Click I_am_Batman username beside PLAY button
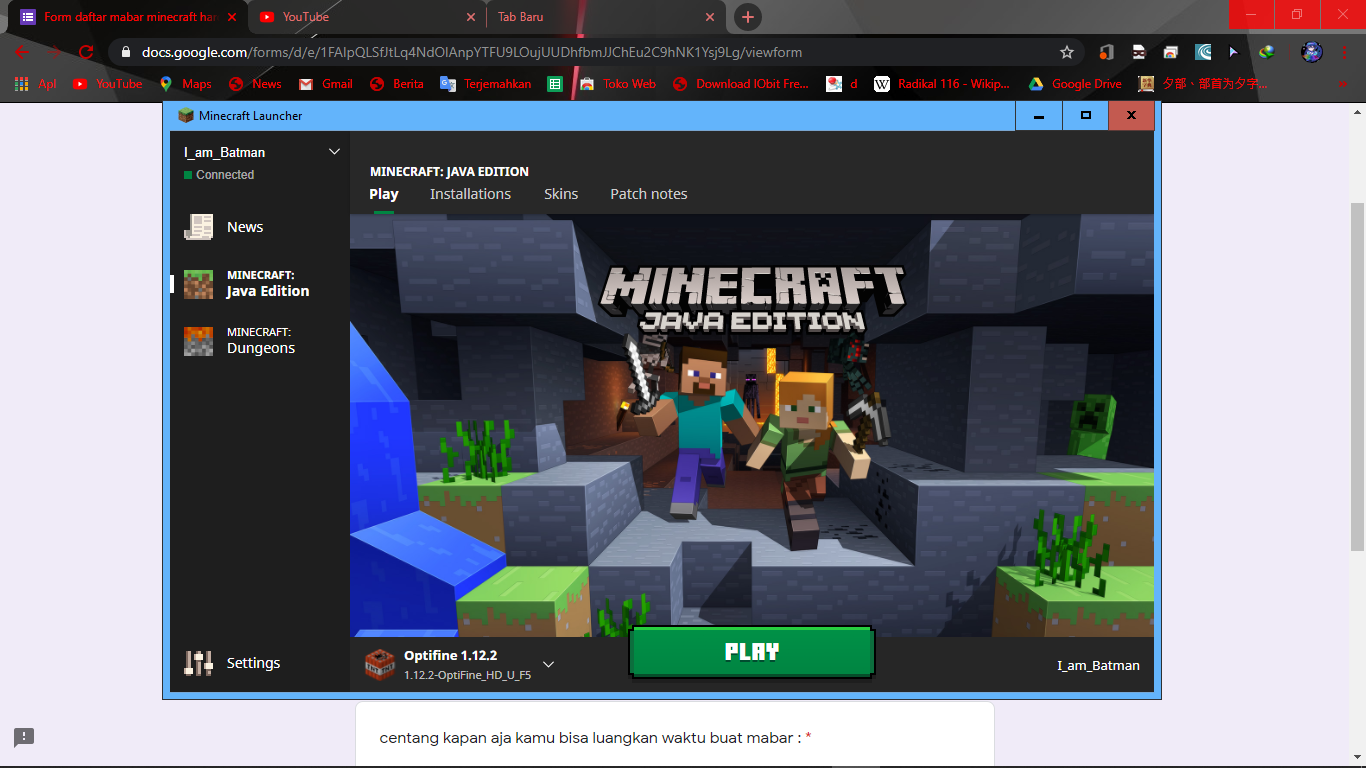 click(x=1098, y=665)
